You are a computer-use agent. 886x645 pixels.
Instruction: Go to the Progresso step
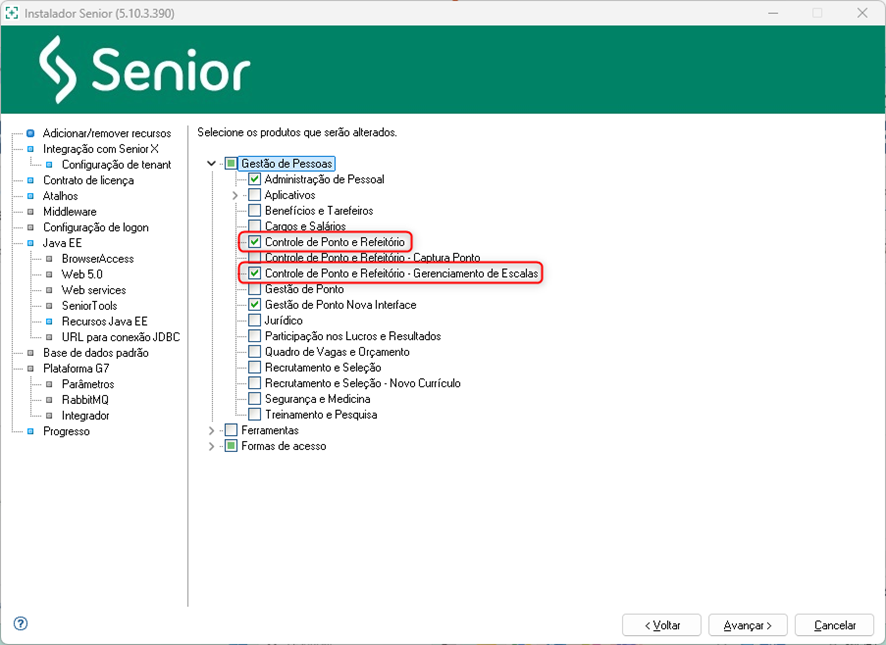(x=66, y=431)
